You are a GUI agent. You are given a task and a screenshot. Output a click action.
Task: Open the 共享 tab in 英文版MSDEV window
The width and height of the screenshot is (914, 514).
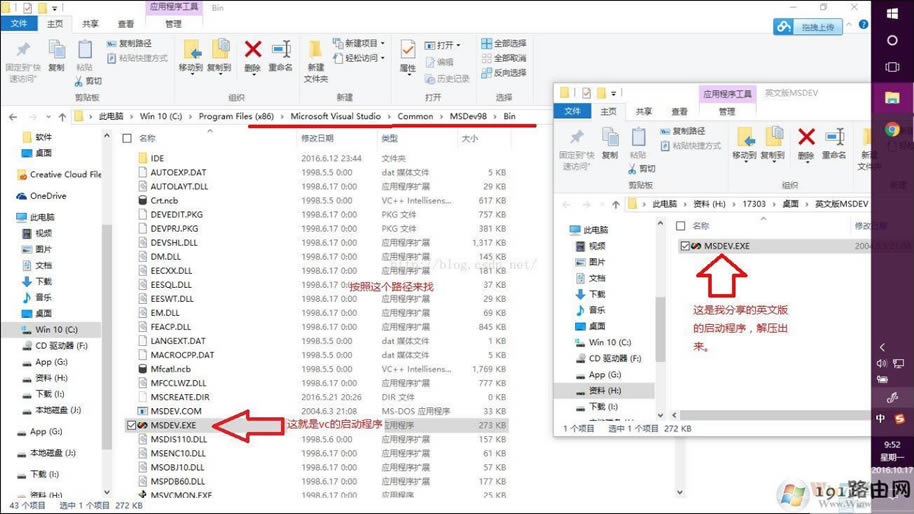click(644, 112)
